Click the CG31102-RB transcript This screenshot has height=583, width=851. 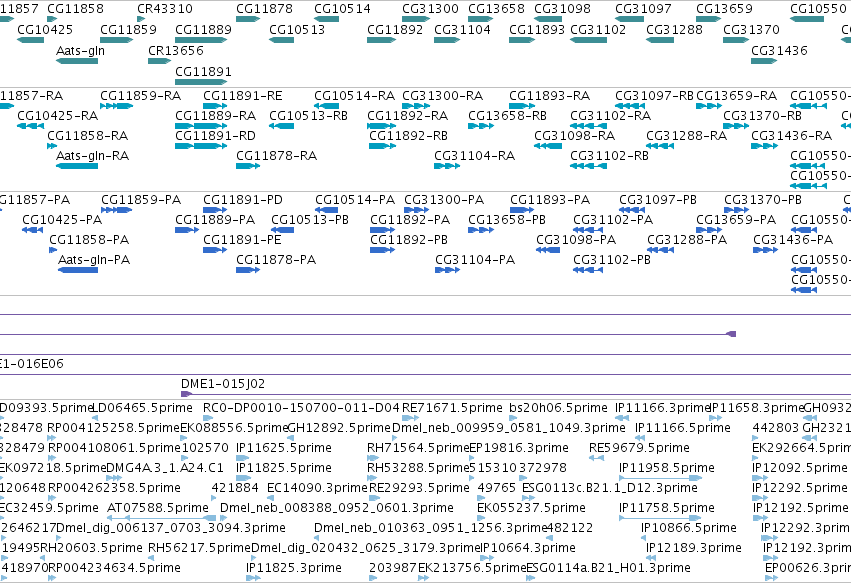pos(588,166)
